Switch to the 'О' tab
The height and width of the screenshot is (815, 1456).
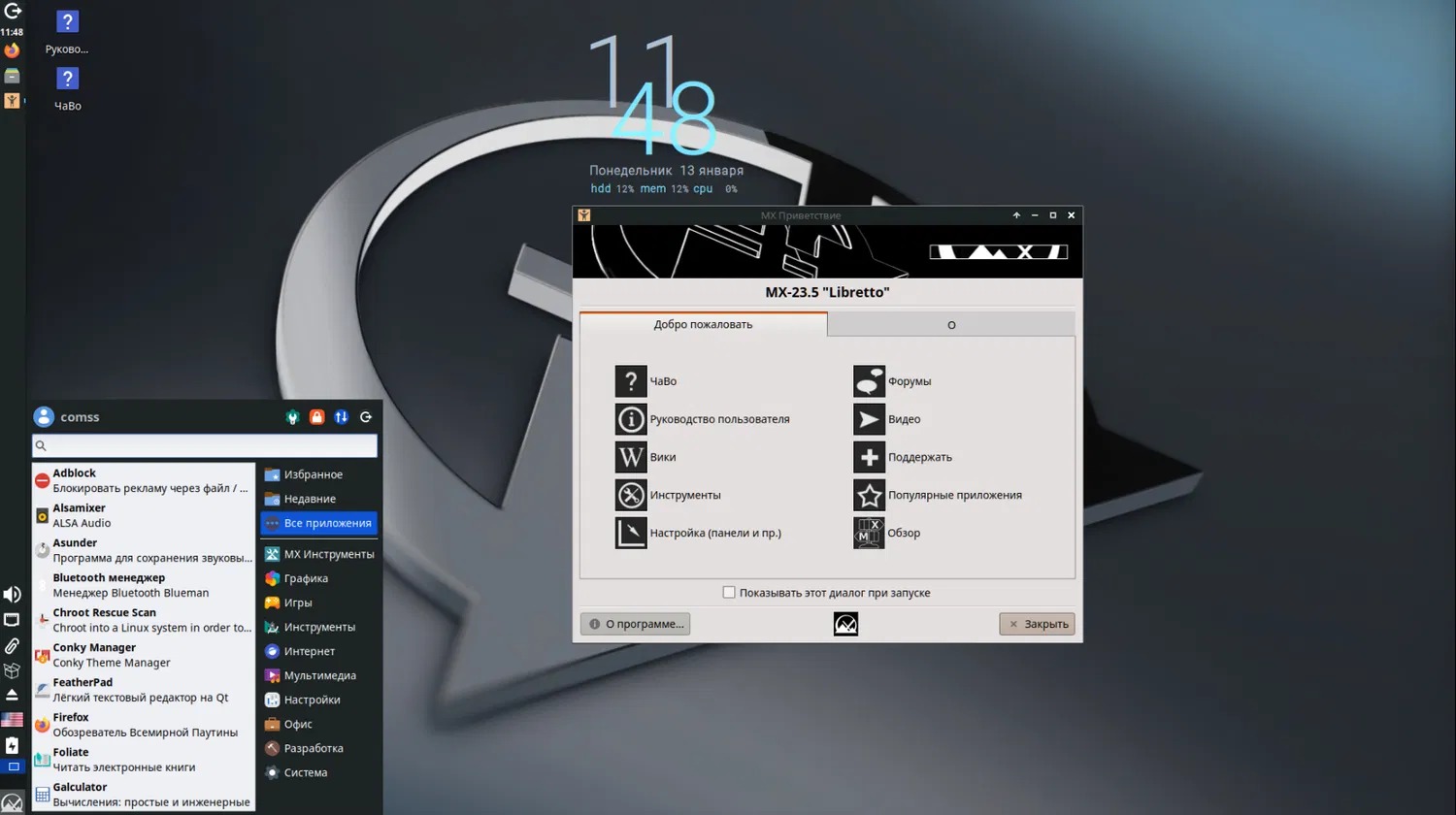(x=950, y=325)
